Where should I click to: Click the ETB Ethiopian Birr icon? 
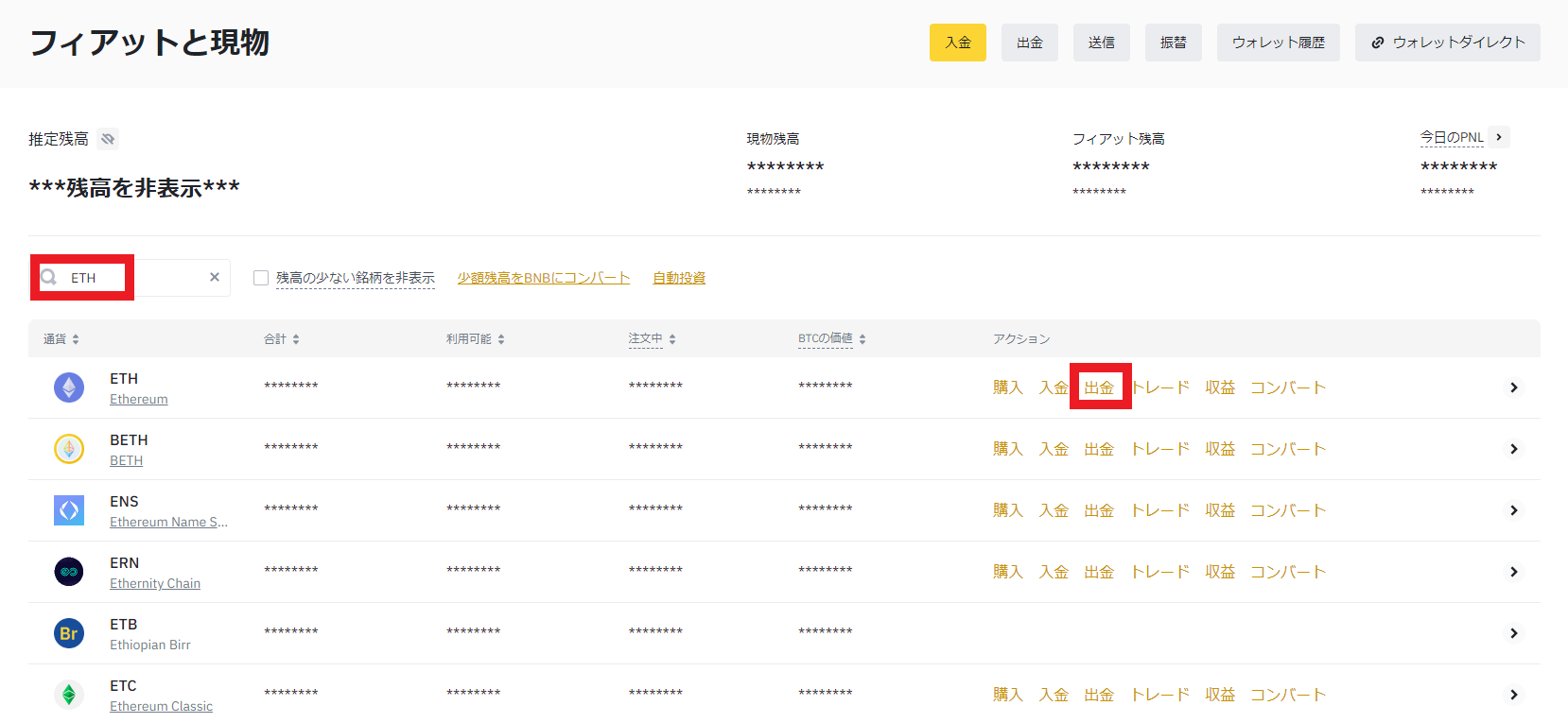[69, 633]
